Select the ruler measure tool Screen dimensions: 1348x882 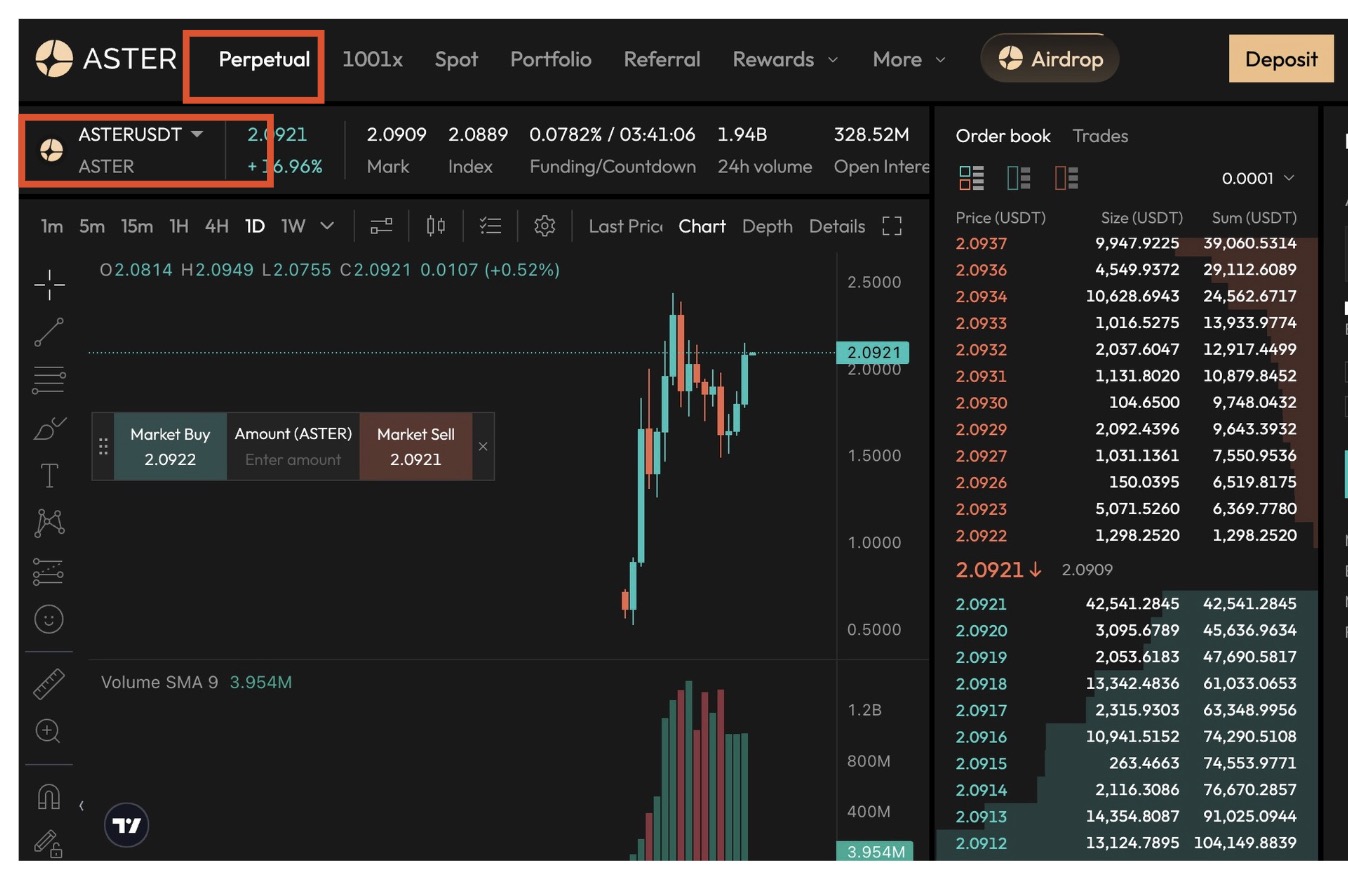coord(49,684)
